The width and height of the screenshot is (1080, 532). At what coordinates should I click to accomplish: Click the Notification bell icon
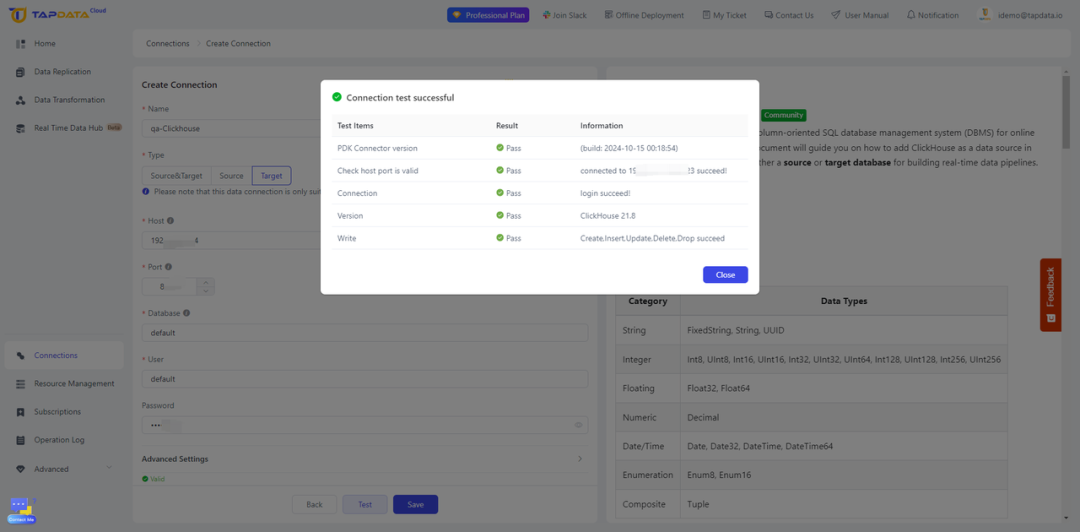[x=911, y=14]
